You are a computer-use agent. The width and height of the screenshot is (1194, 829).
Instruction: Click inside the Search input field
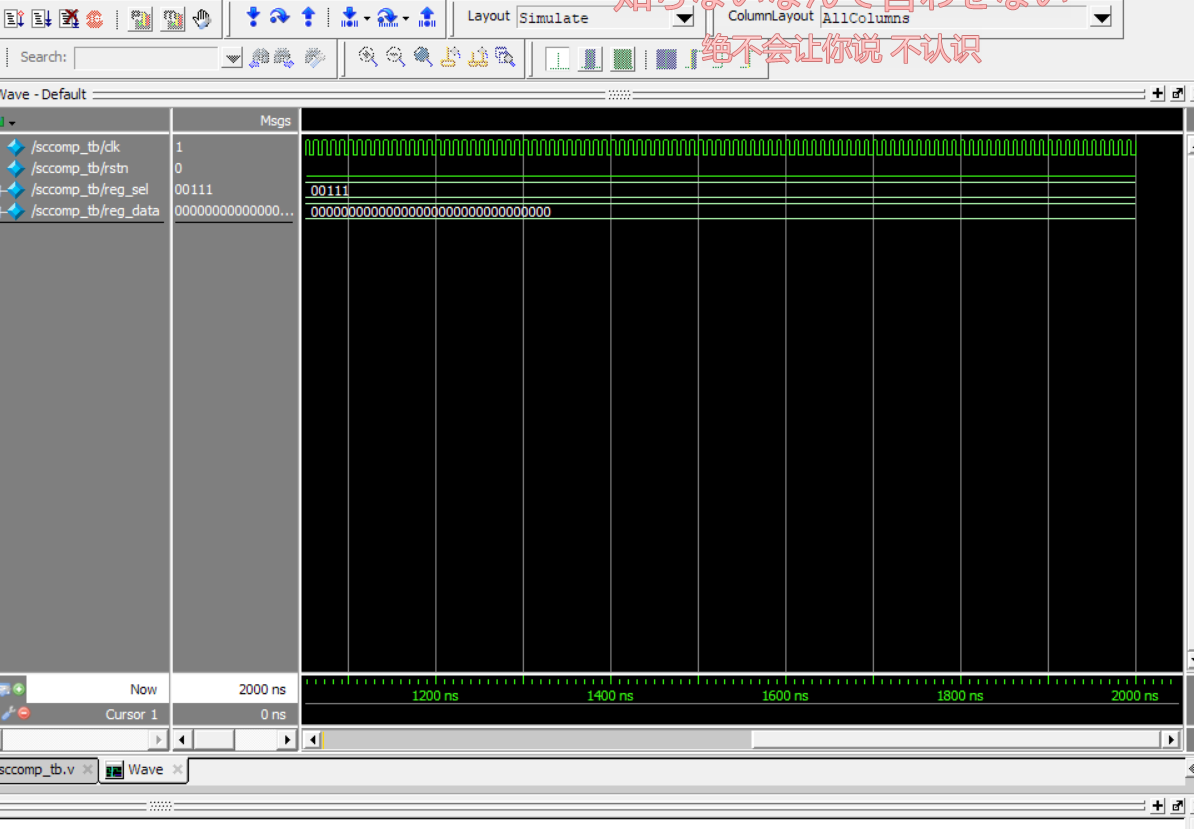click(x=146, y=58)
